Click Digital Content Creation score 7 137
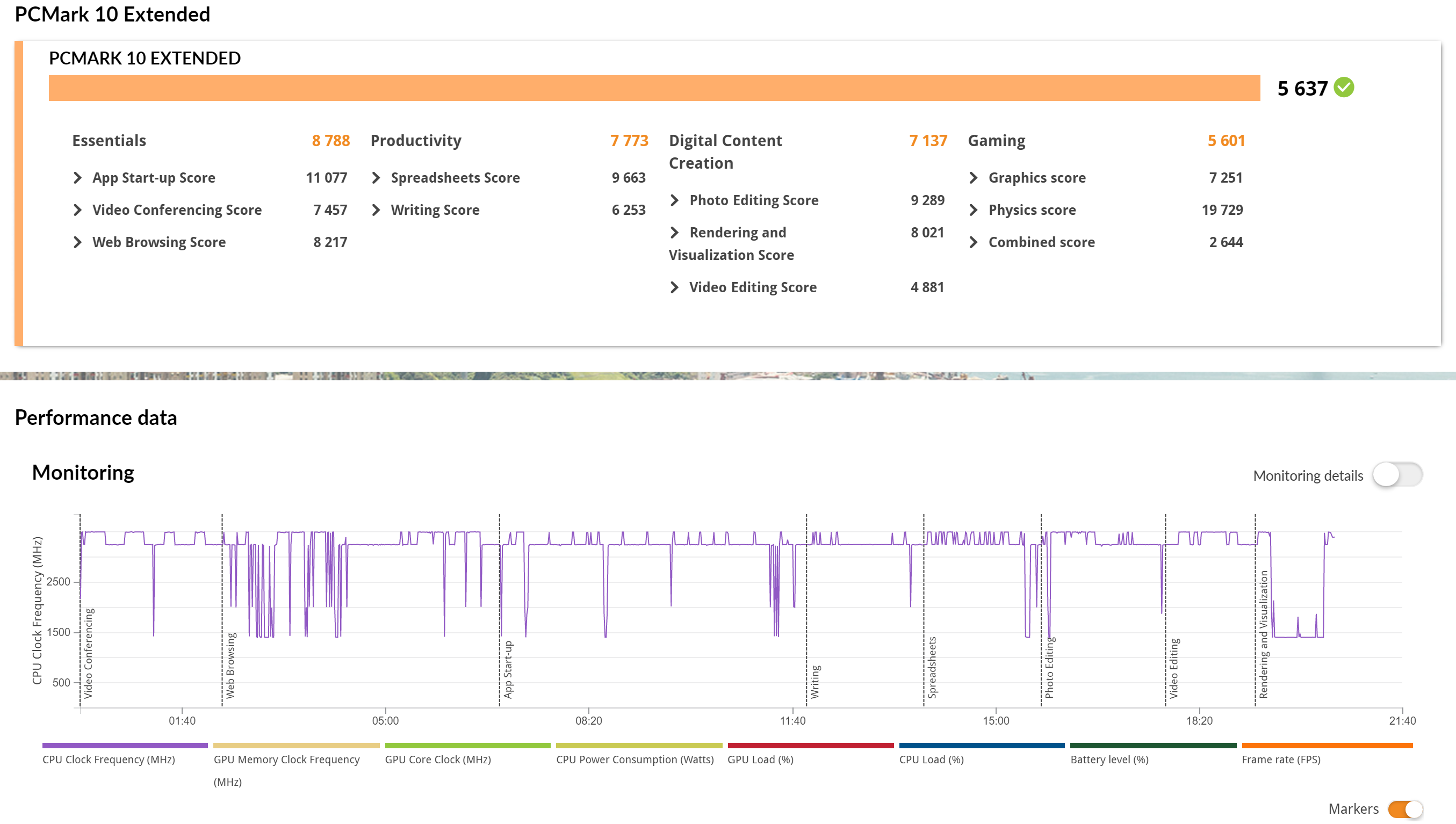 tap(928, 140)
